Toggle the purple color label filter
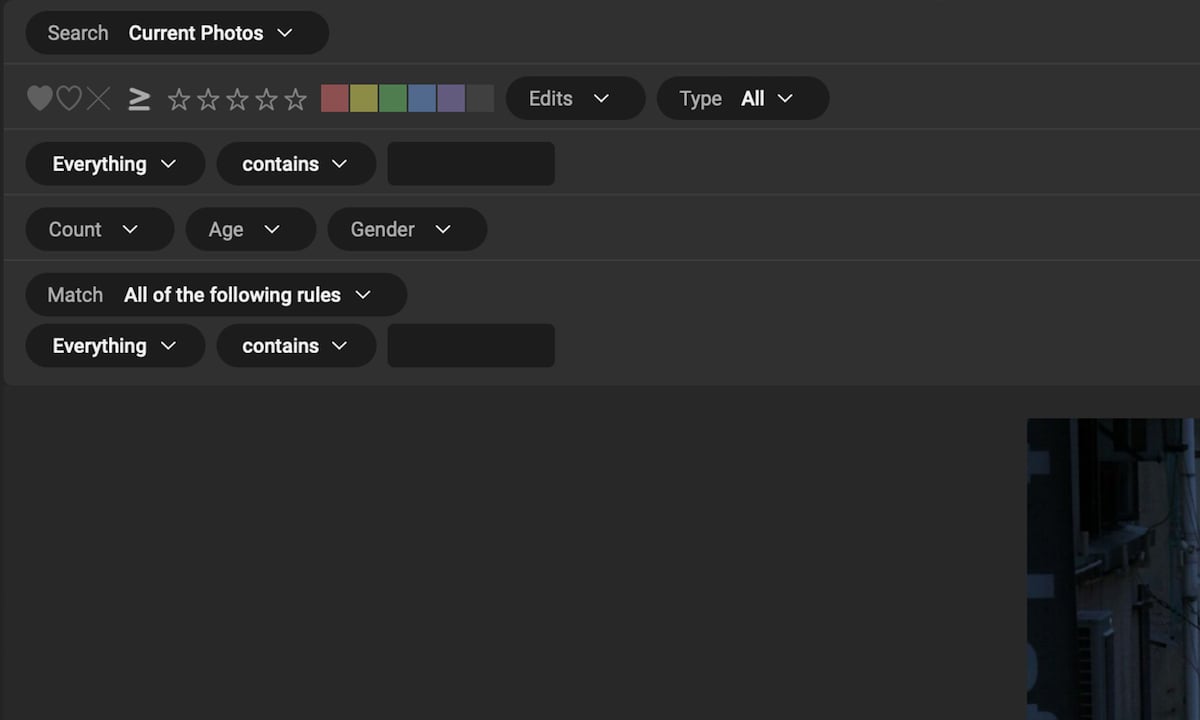 (x=452, y=97)
